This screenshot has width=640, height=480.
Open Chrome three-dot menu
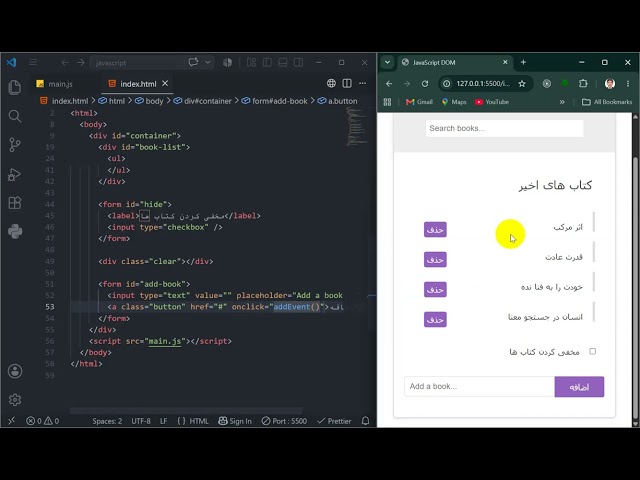coord(628,84)
